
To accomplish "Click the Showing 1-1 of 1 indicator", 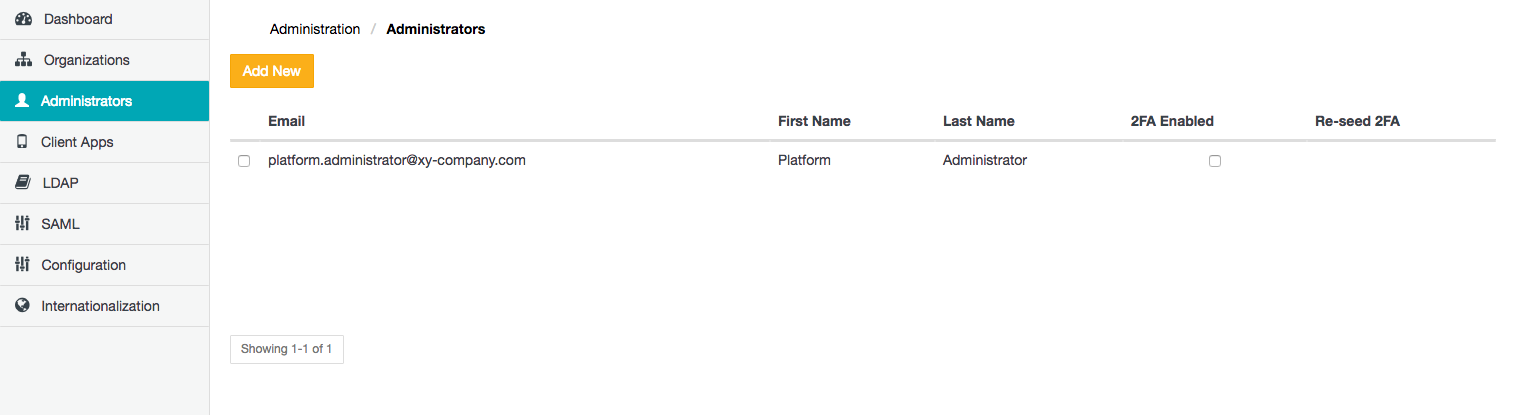I will (287, 349).
